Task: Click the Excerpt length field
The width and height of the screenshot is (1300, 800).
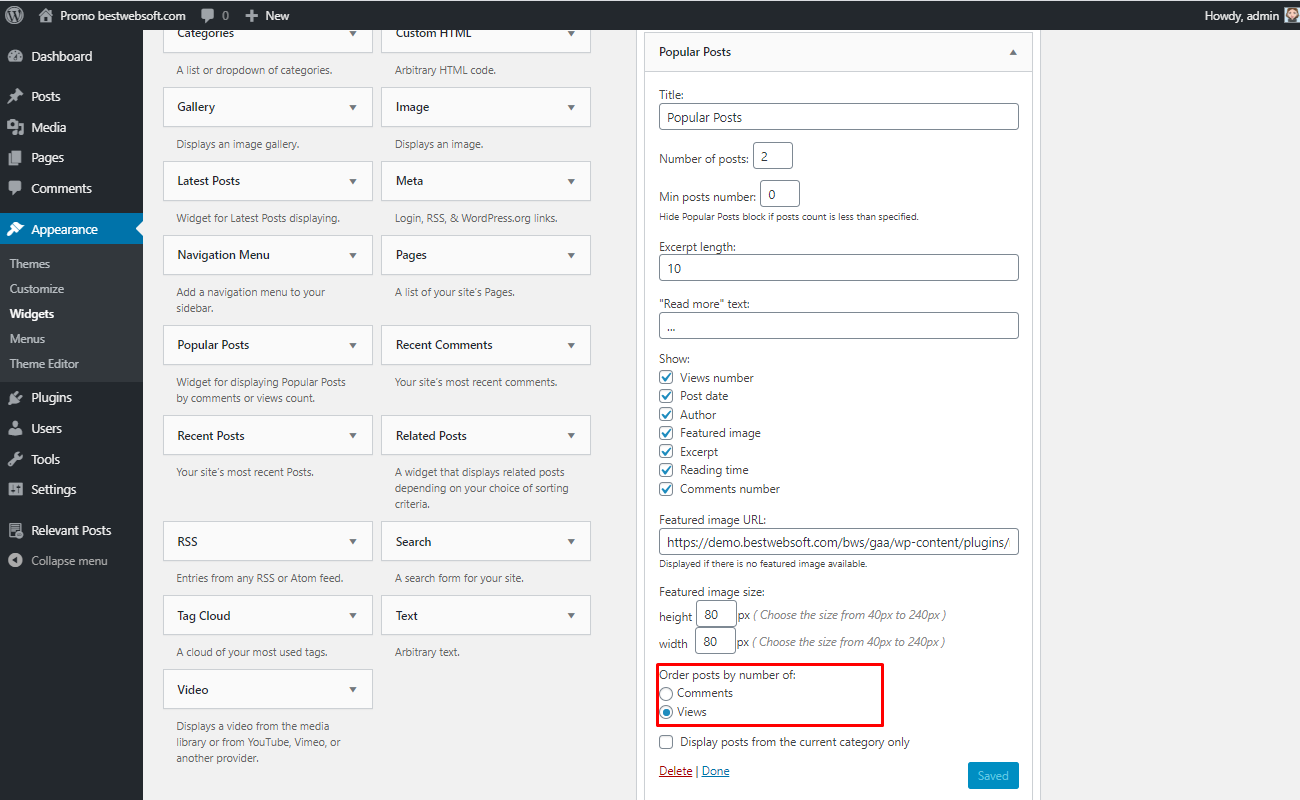Action: 839,268
